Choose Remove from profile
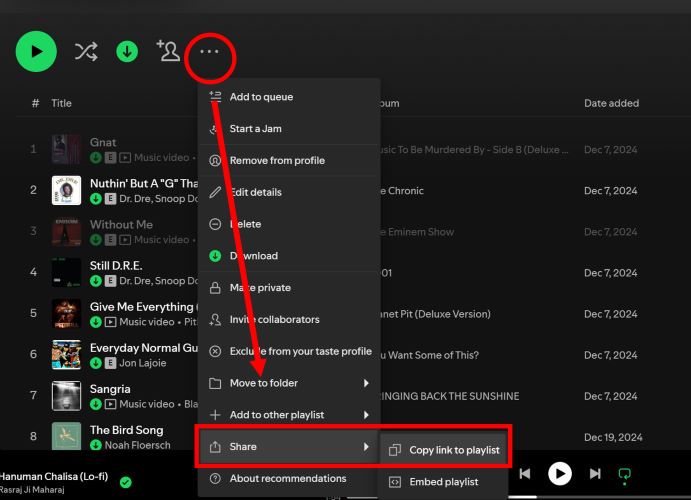 [x=289, y=160]
